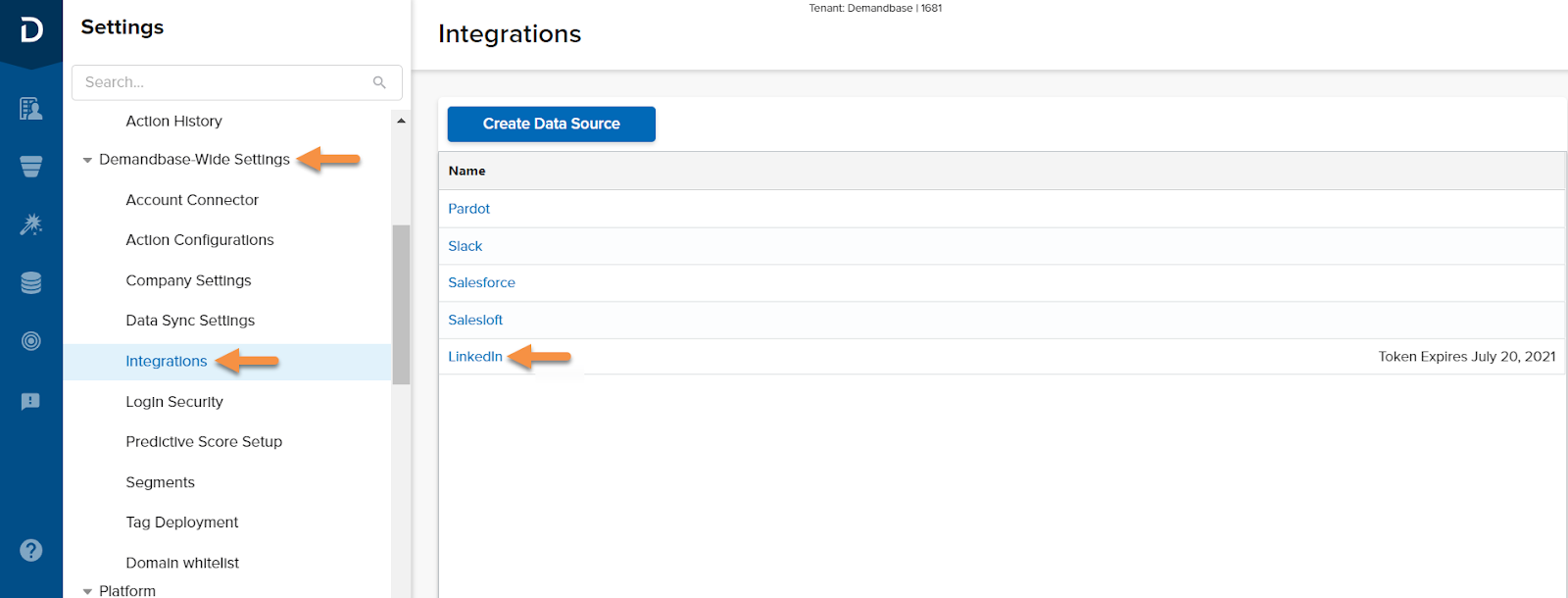Click the settings list scroll-up arrow

[x=401, y=121]
